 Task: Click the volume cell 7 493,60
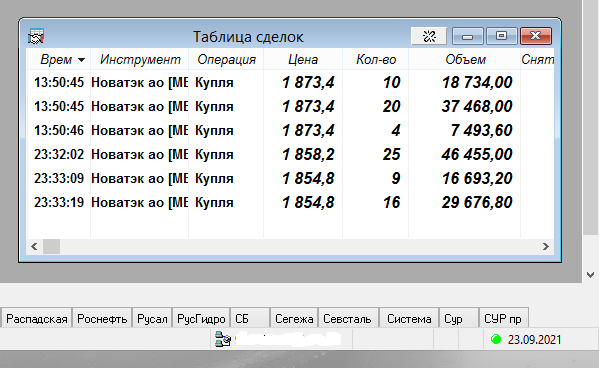pos(481,130)
